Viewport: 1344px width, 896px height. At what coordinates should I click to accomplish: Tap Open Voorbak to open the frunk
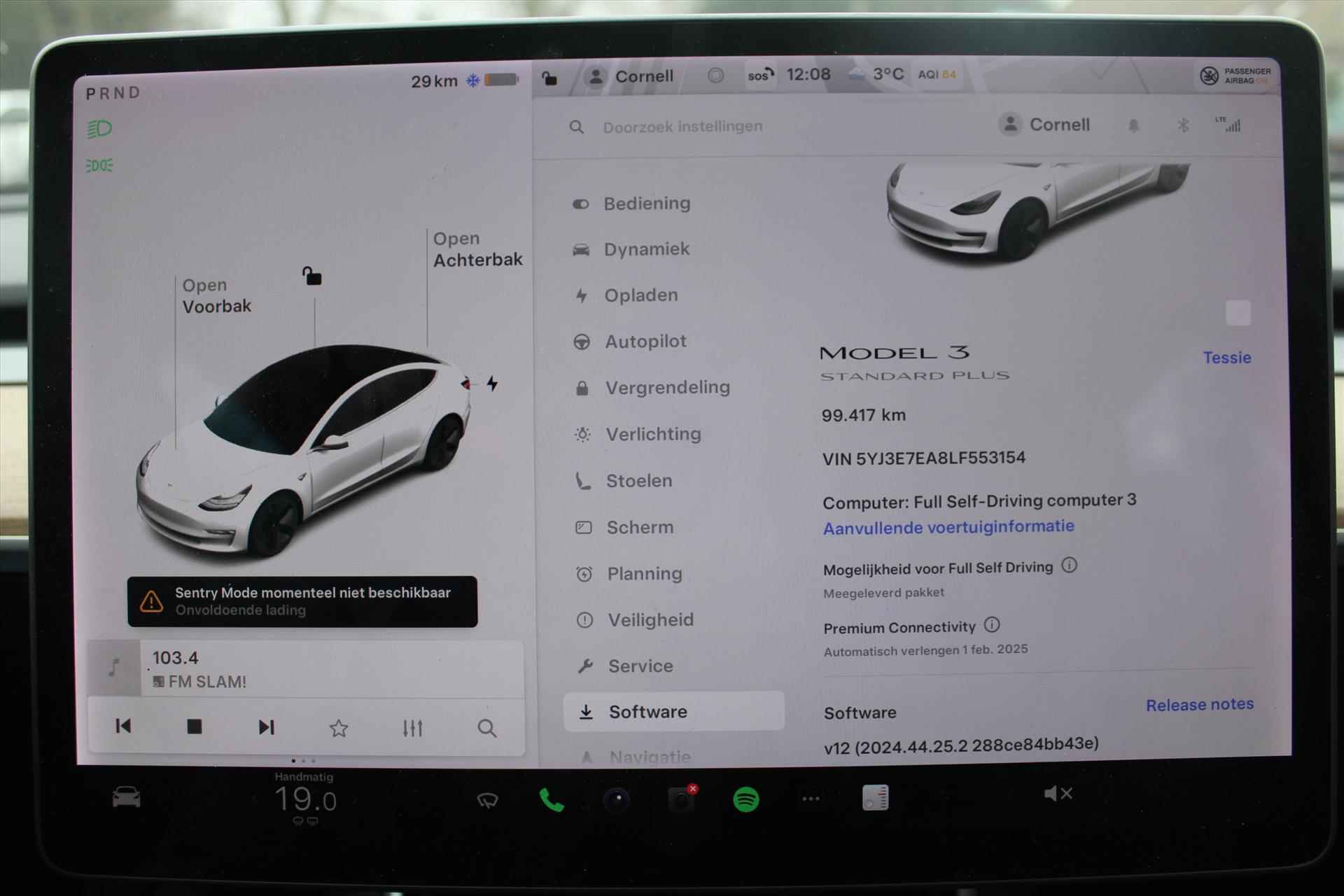216,296
